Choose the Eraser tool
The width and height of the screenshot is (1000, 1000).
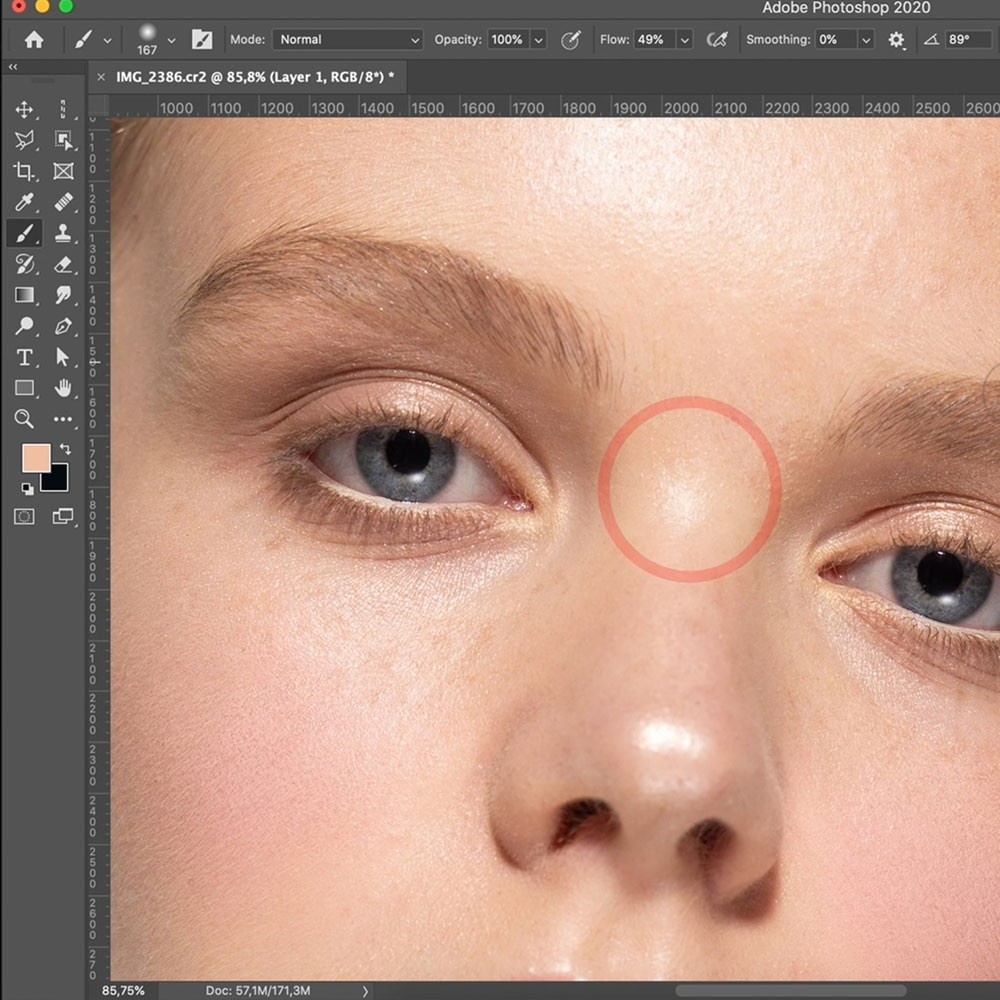click(x=63, y=265)
